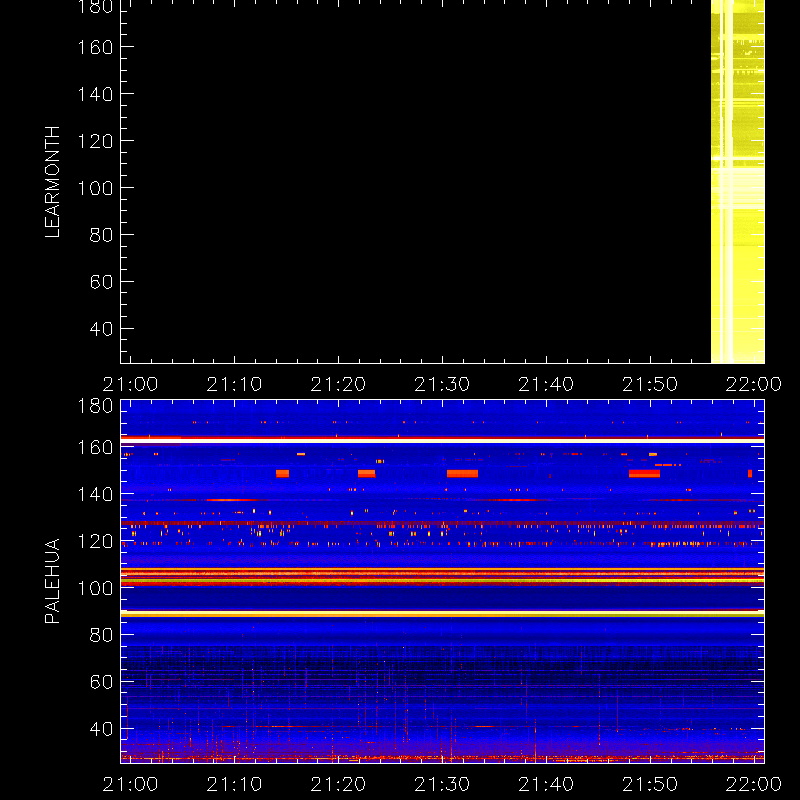The height and width of the screenshot is (800, 800).
Task: Click the yellow data strip in Learmonth spectrogram
Action: (x=738, y=182)
